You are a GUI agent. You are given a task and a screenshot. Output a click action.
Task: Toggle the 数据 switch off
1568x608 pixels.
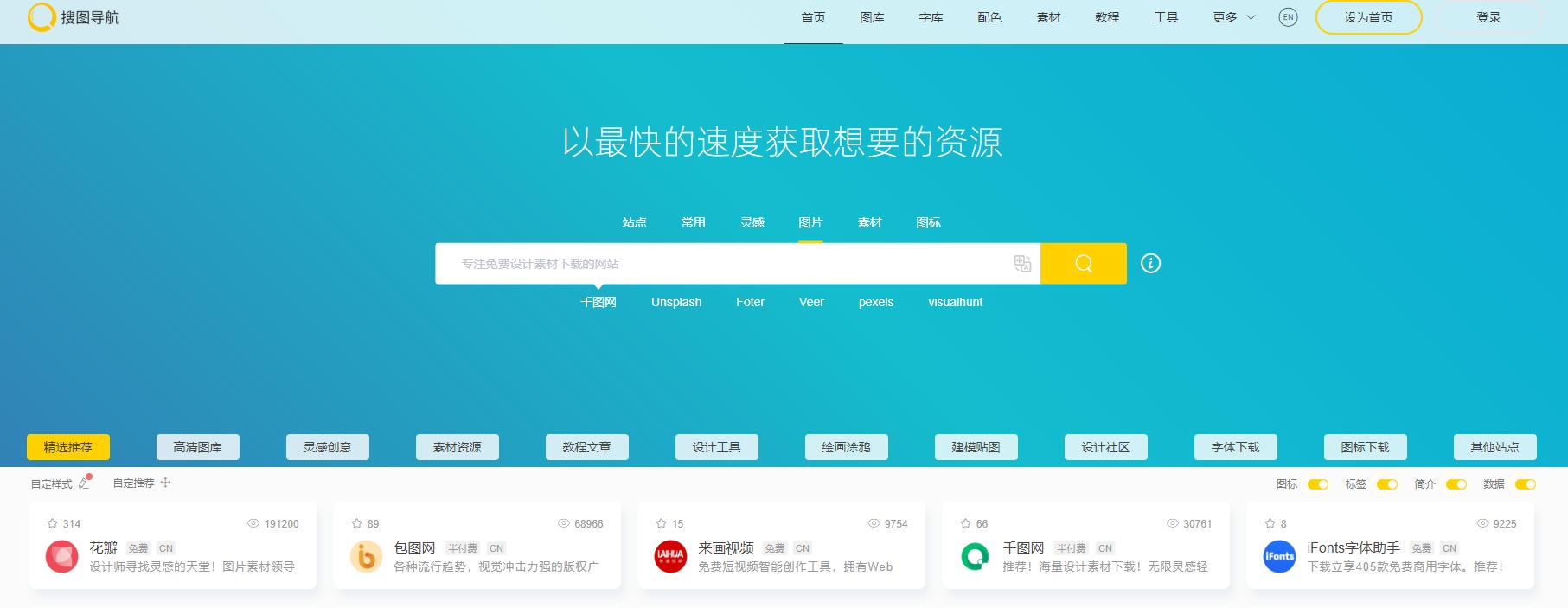click(1526, 484)
